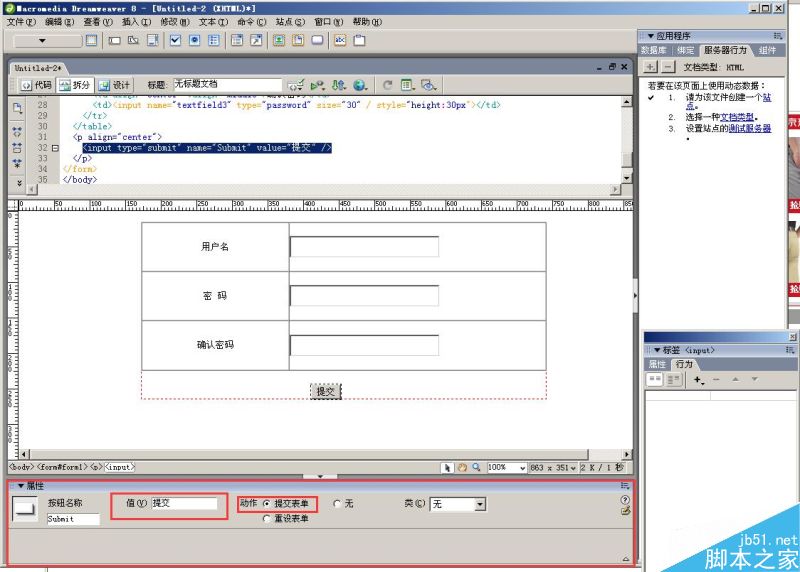This screenshot has height=572, width=800.
Task: Collapse the 标签 <input> panel
Action: pyautogui.click(x=657, y=350)
